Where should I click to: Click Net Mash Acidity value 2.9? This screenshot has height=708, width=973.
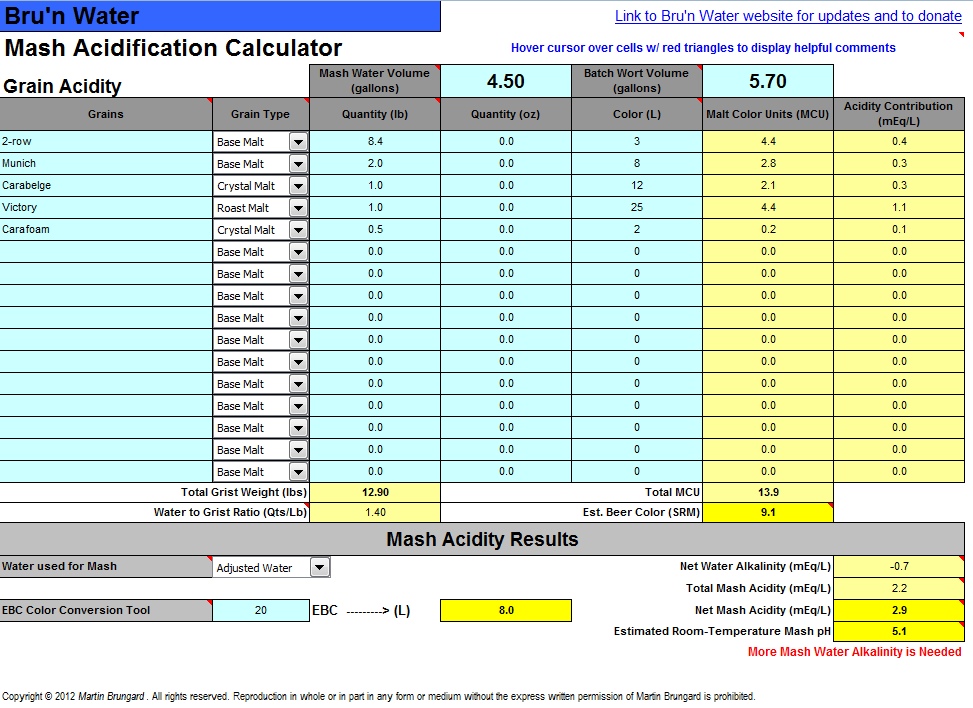click(x=899, y=611)
